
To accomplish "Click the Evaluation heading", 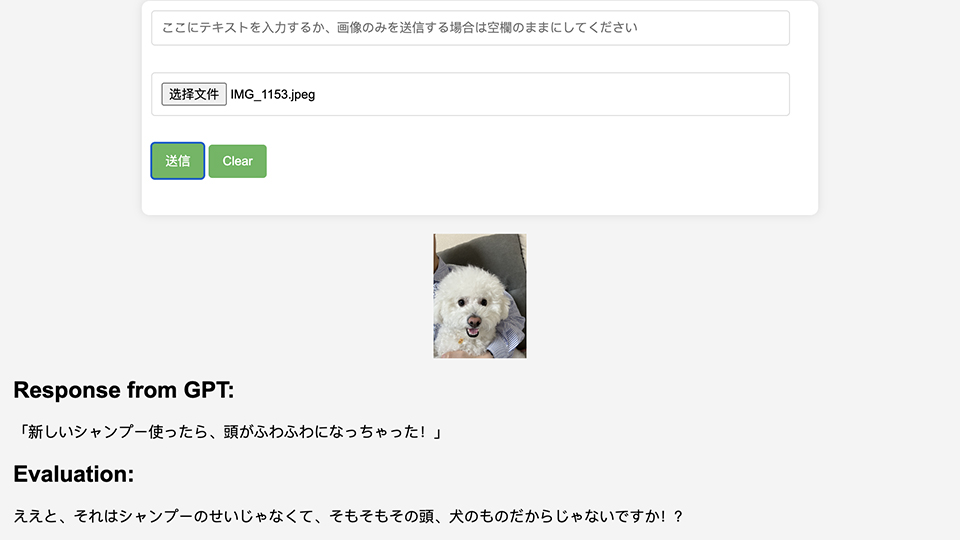I will pos(73,474).
